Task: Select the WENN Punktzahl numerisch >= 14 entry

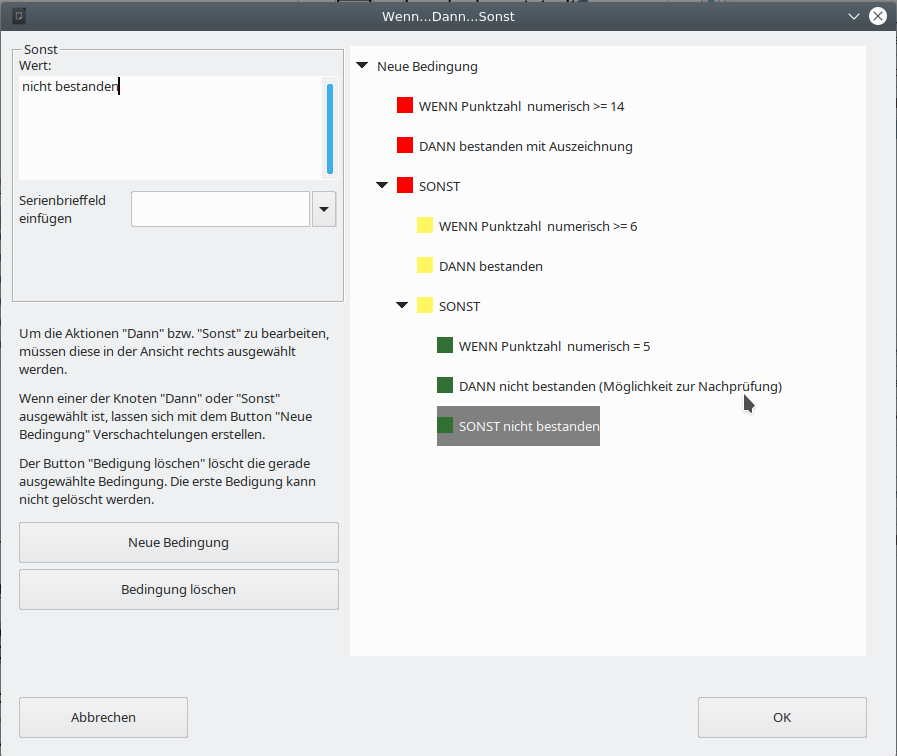Action: click(521, 106)
